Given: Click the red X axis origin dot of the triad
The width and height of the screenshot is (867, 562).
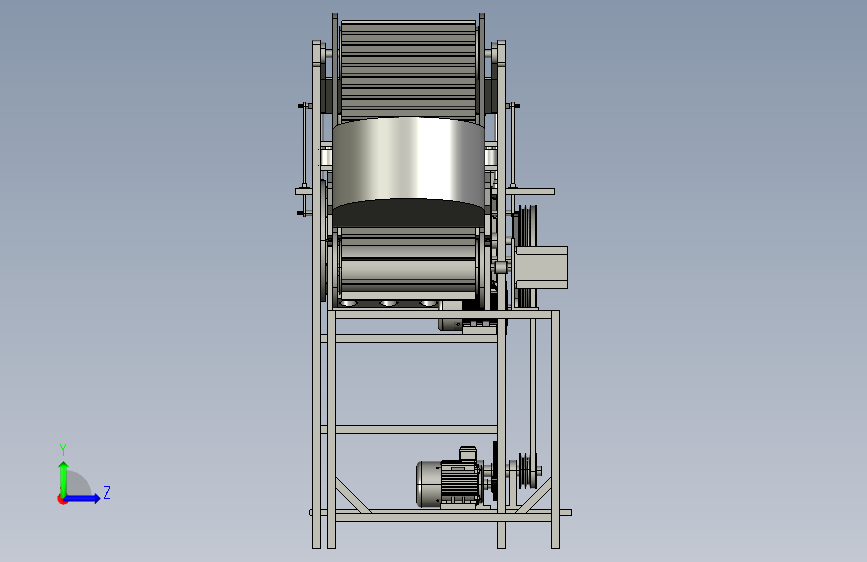Looking at the screenshot, I should click(x=62, y=499).
